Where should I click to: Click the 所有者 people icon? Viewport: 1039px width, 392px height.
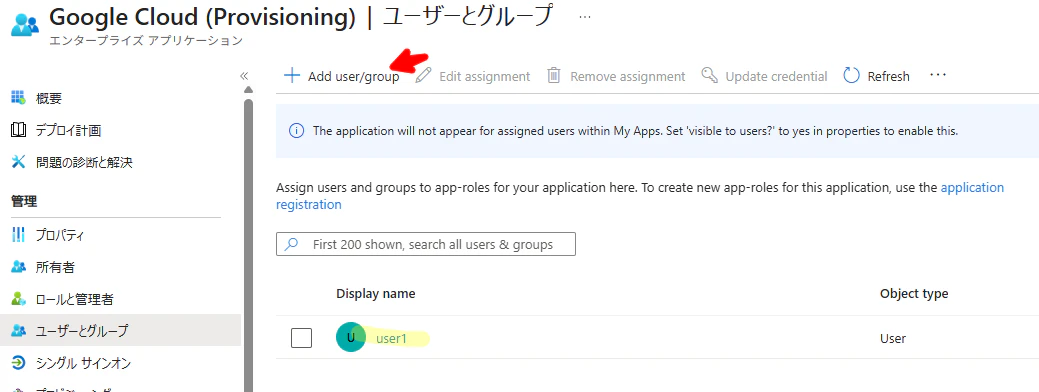(19, 267)
